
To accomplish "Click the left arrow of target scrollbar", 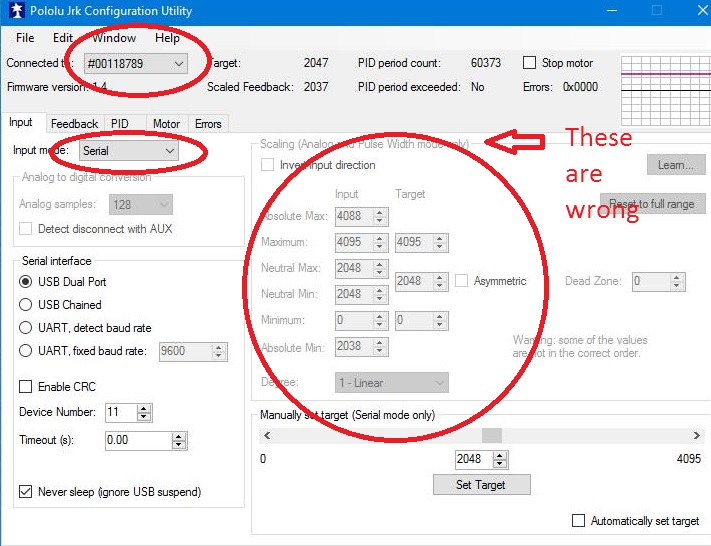I will point(267,436).
